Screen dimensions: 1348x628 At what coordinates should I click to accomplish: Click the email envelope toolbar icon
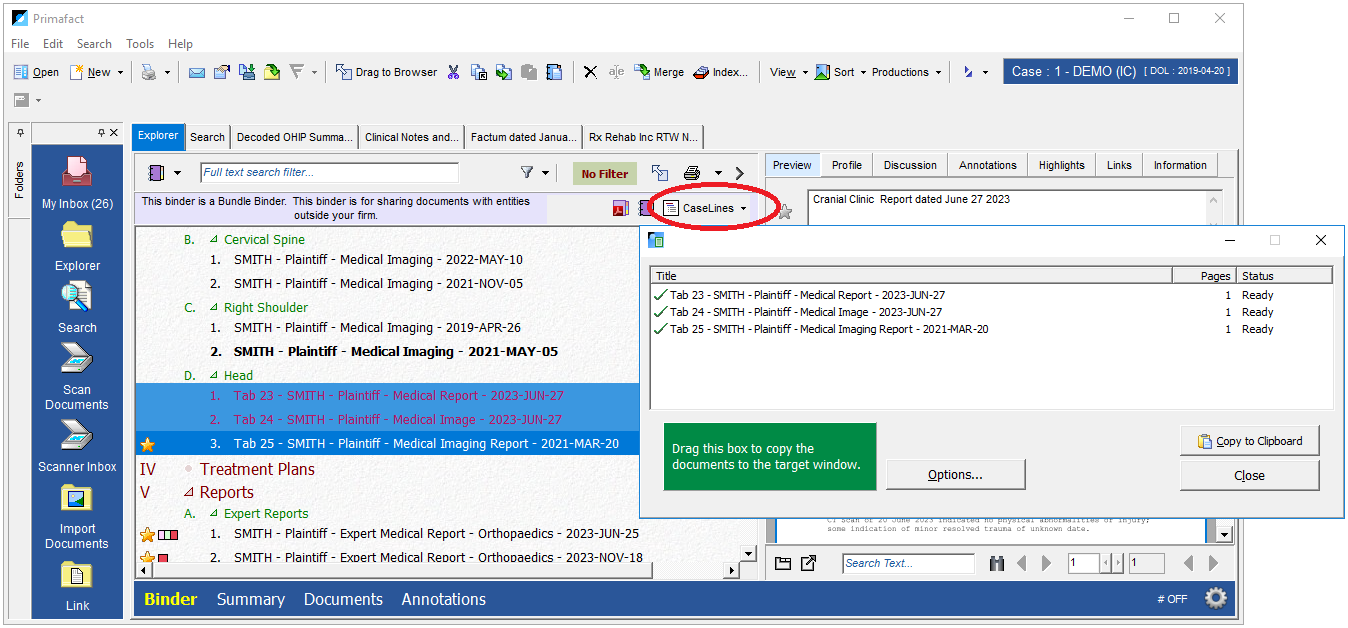point(197,72)
